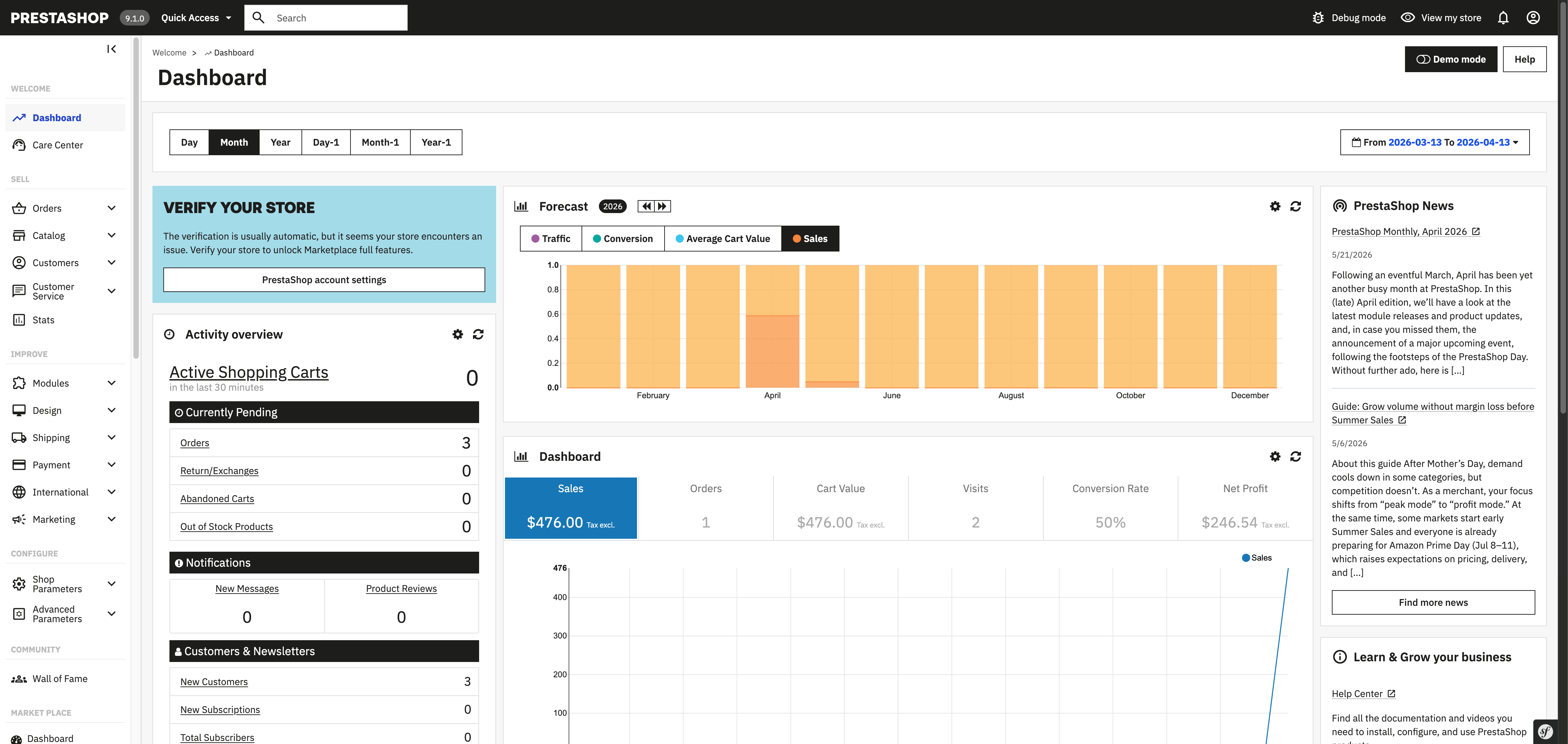Viewport: 1568px width, 744px height.
Task: Toggle Sales series in Forecast
Action: pos(810,239)
